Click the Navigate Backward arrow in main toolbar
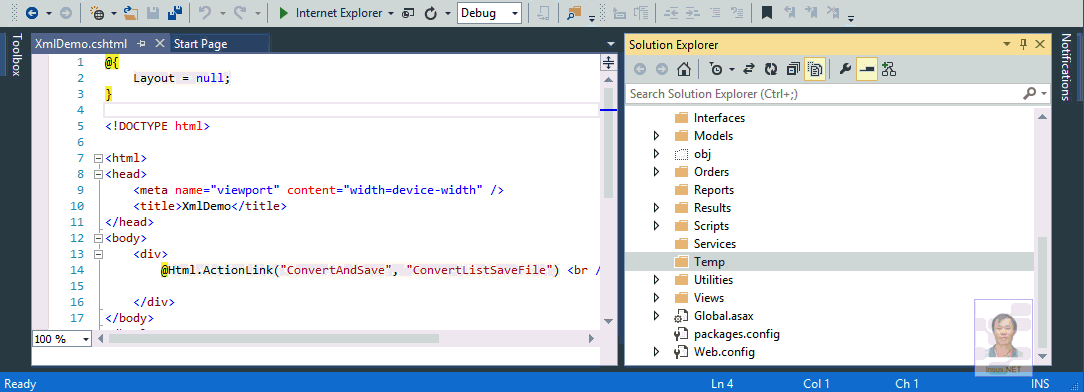The height and width of the screenshot is (392, 1084). (x=32, y=13)
